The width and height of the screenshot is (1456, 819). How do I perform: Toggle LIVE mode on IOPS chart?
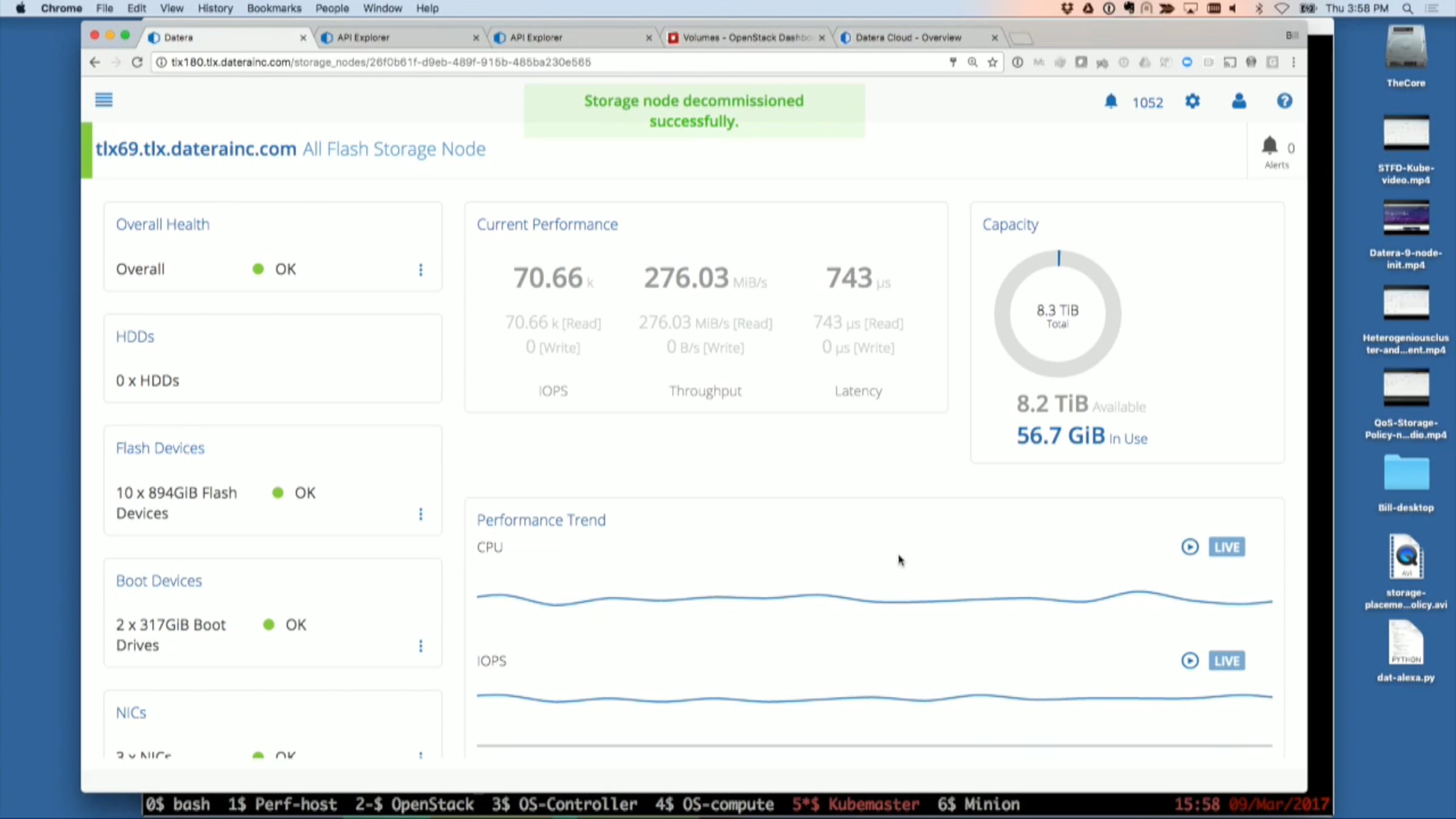pos(1226,661)
